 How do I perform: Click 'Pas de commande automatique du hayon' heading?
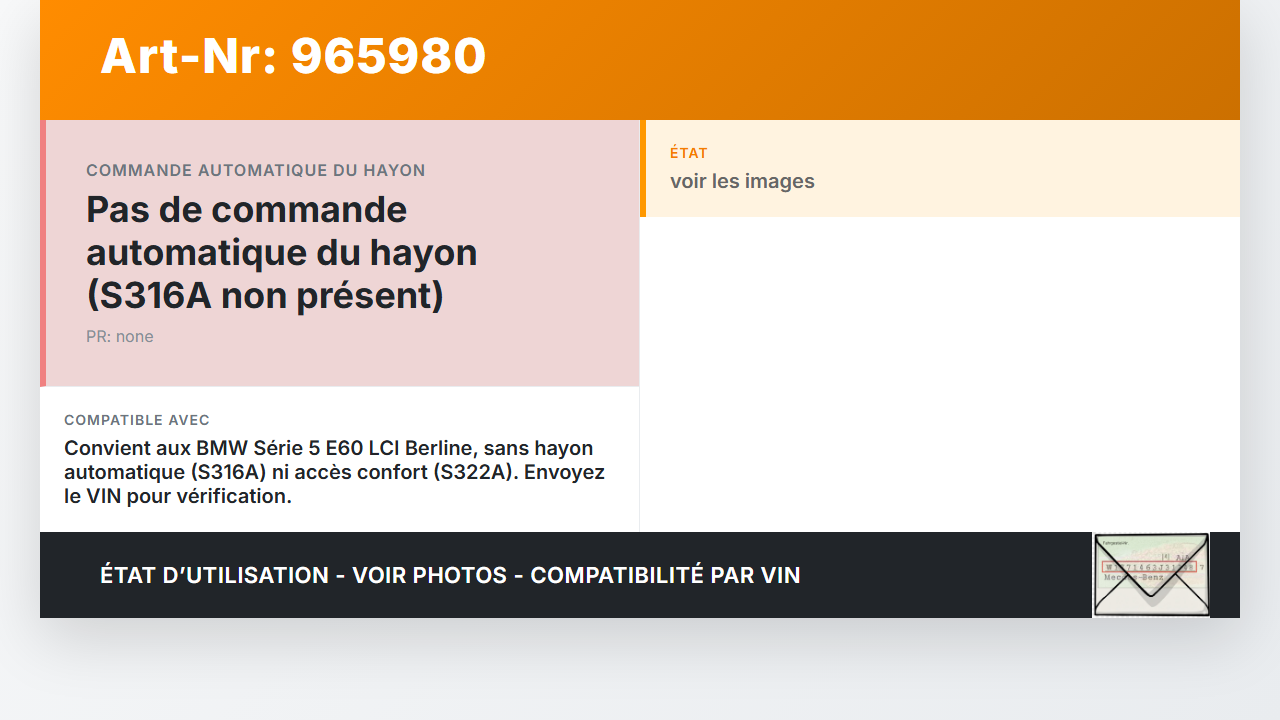pyautogui.click(x=281, y=231)
